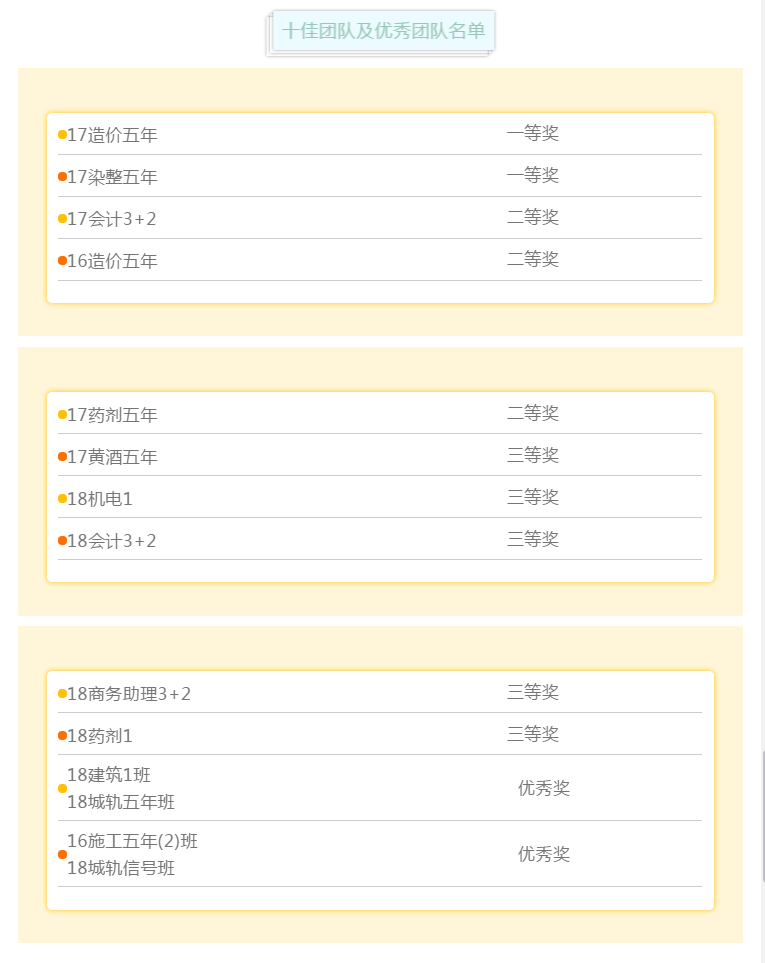765x963 pixels.
Task: Click the yellow bullet beside 17药剂五年
Action: 62,415
